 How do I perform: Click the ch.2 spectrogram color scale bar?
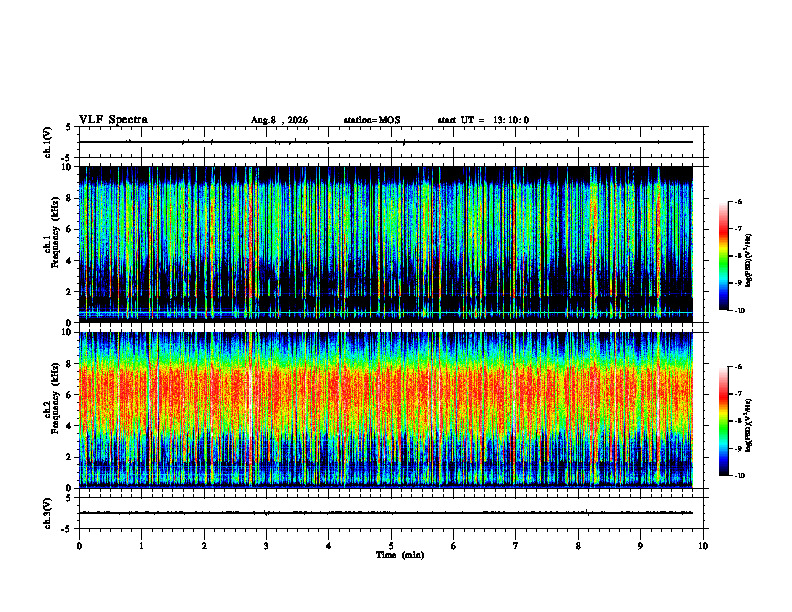point(724,421)
